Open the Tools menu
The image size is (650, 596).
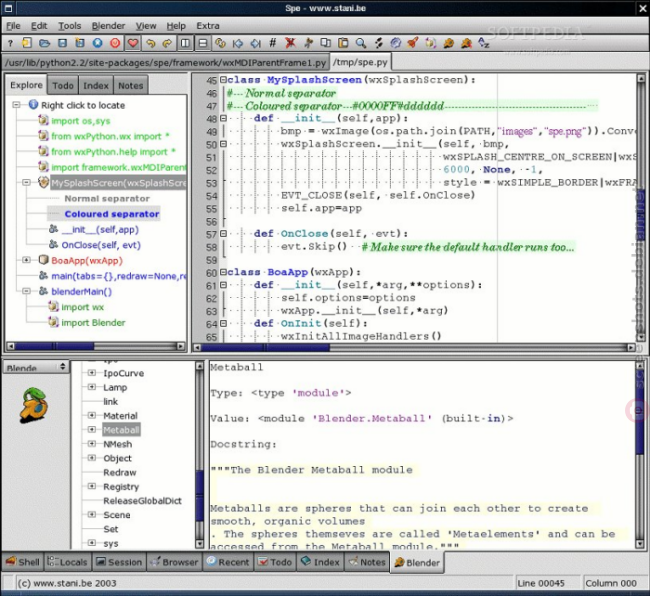tap(69, 26)
